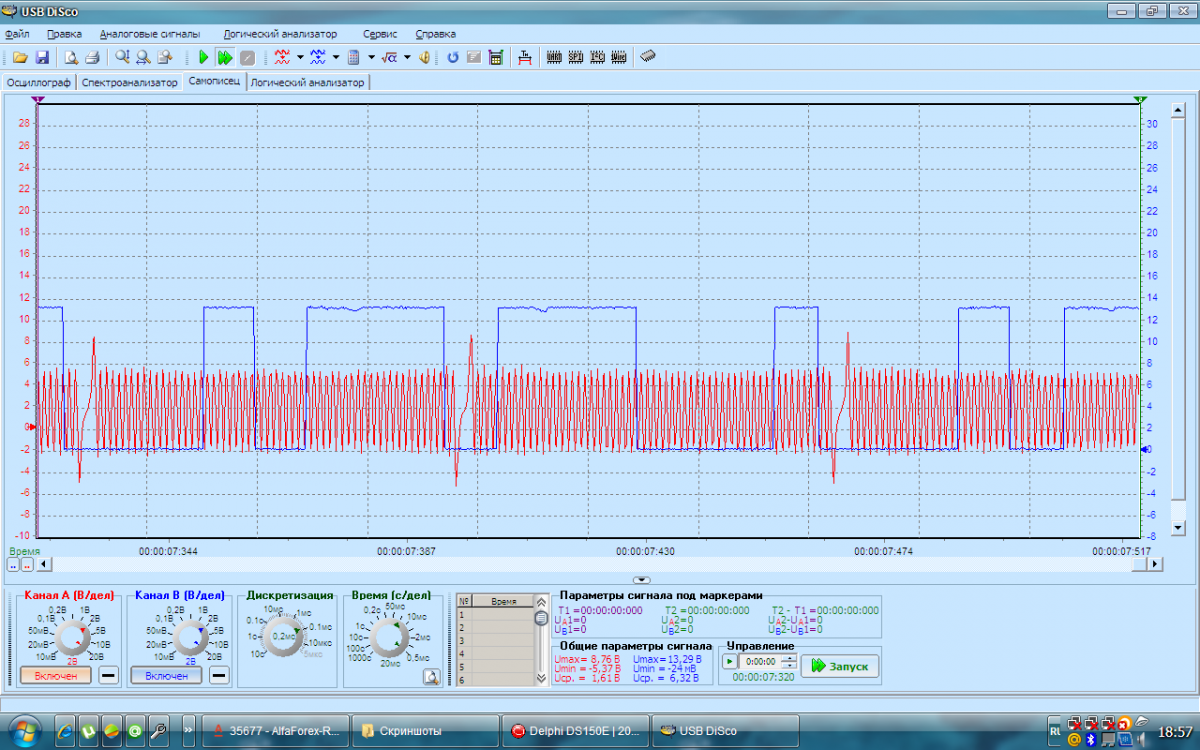
Task: Click the save floppy disk icon
Action: [42, 58]
